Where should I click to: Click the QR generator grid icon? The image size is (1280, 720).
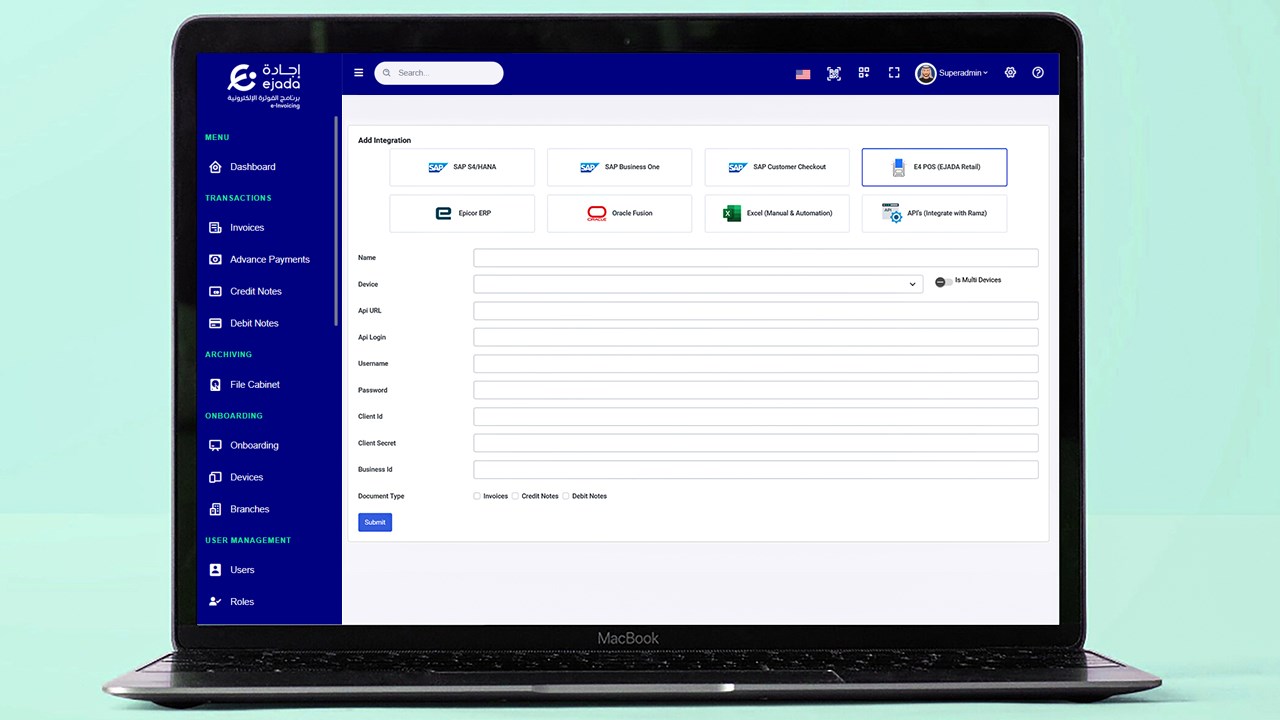[x=864, y=72]
